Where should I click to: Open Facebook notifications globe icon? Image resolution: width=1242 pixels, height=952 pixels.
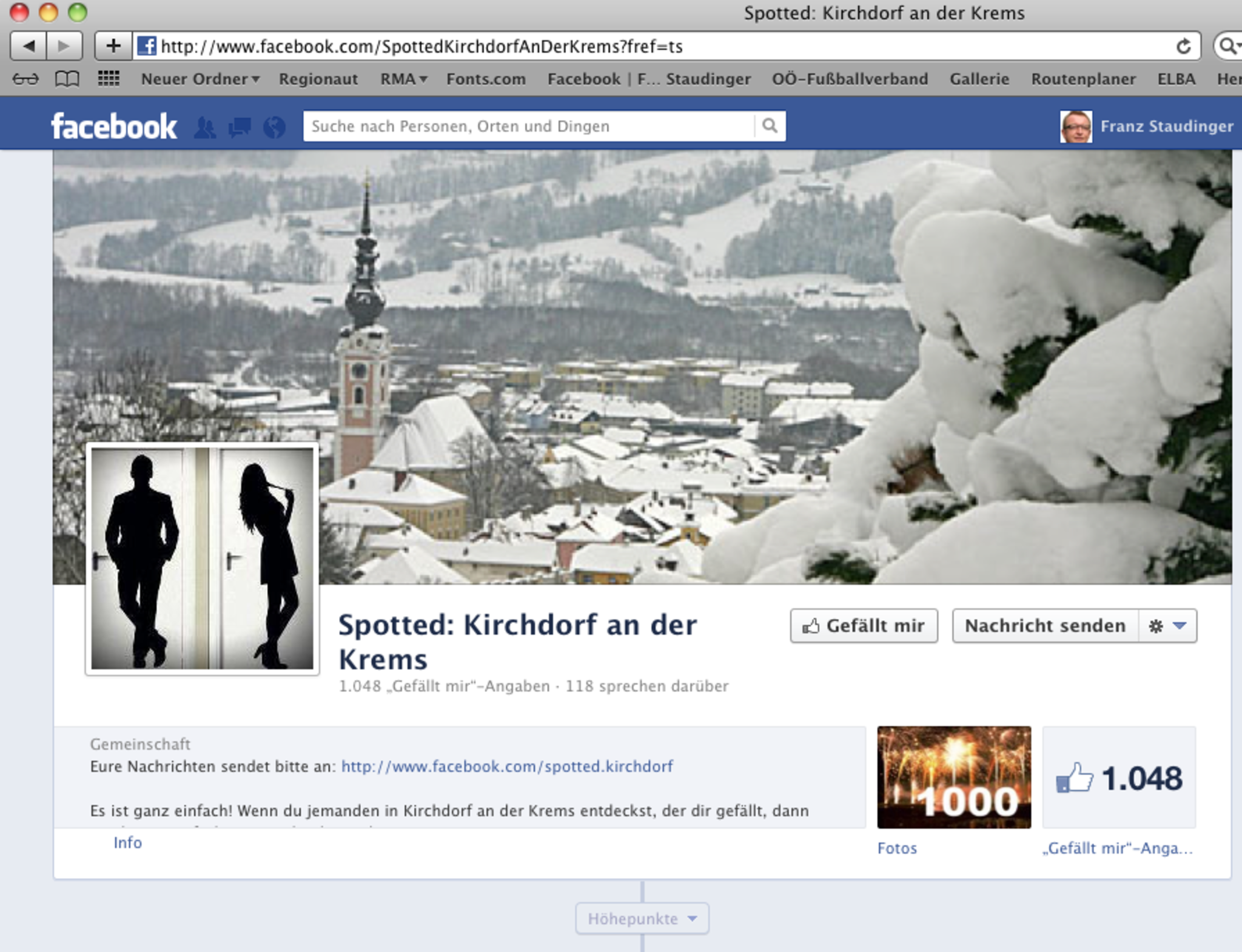pos(274,127)
